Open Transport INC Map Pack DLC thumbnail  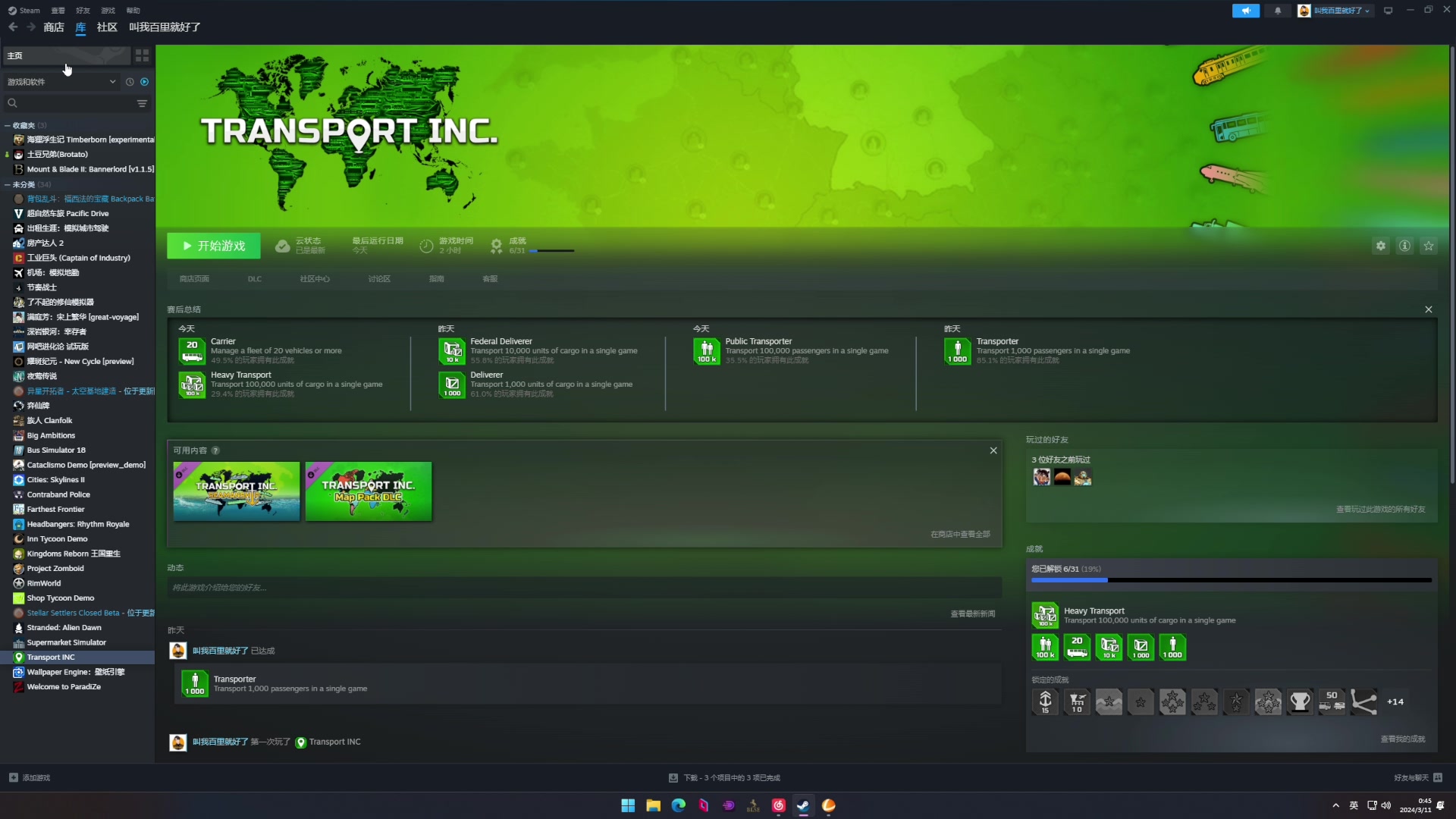pyautogui.click(x=369, y=491)
